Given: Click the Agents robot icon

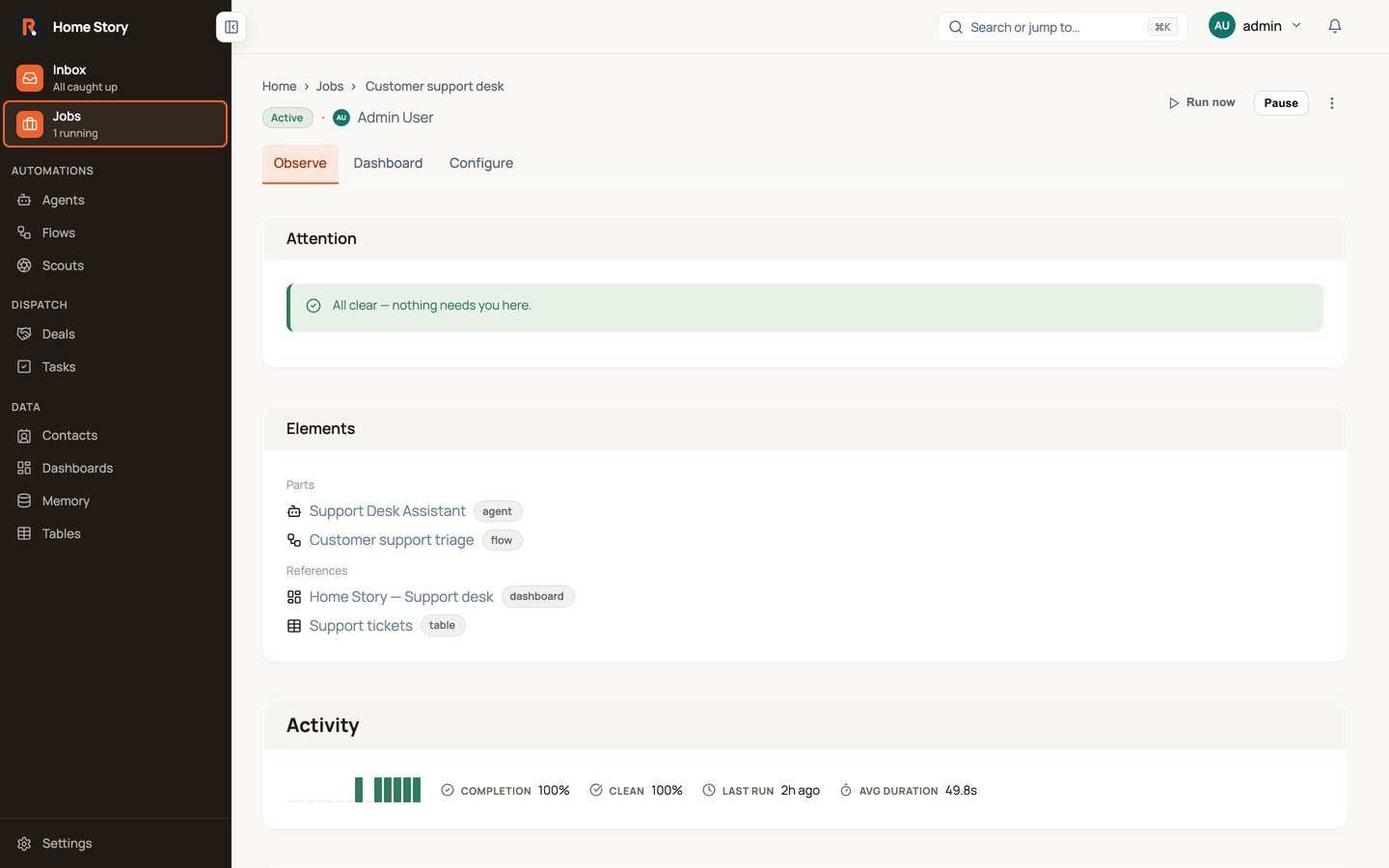Looking at the screenshot, I should pyautogui.click(x=24, y=200).
